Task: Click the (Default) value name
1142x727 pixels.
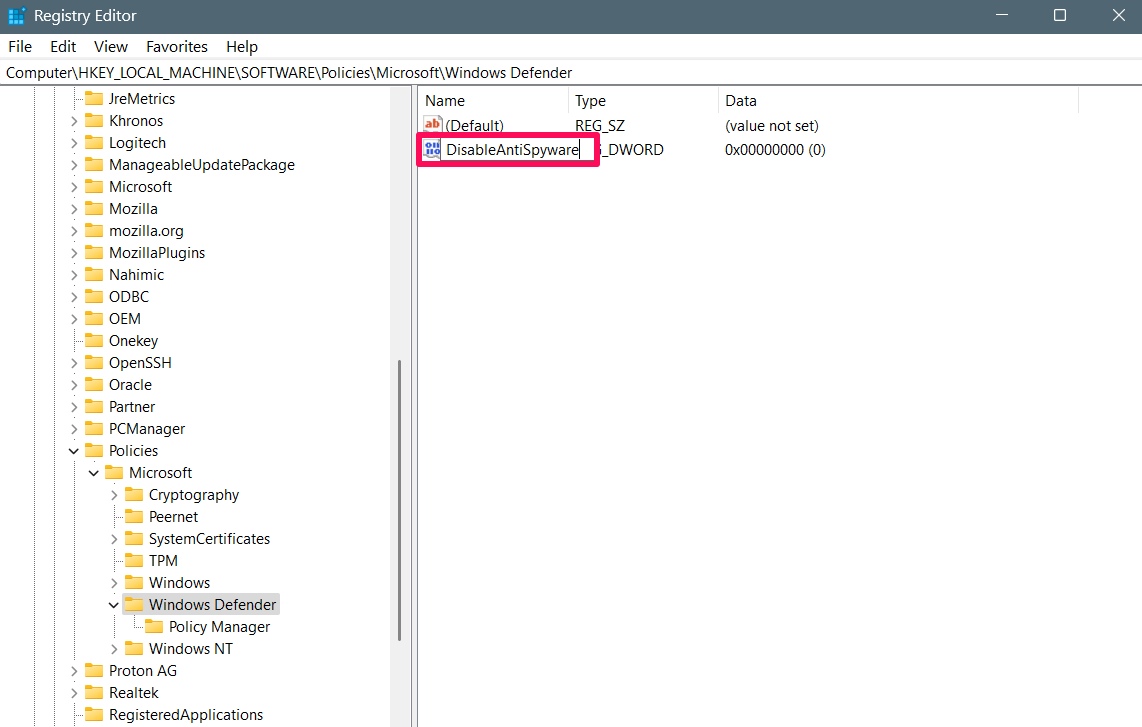Action: [474, 125]
